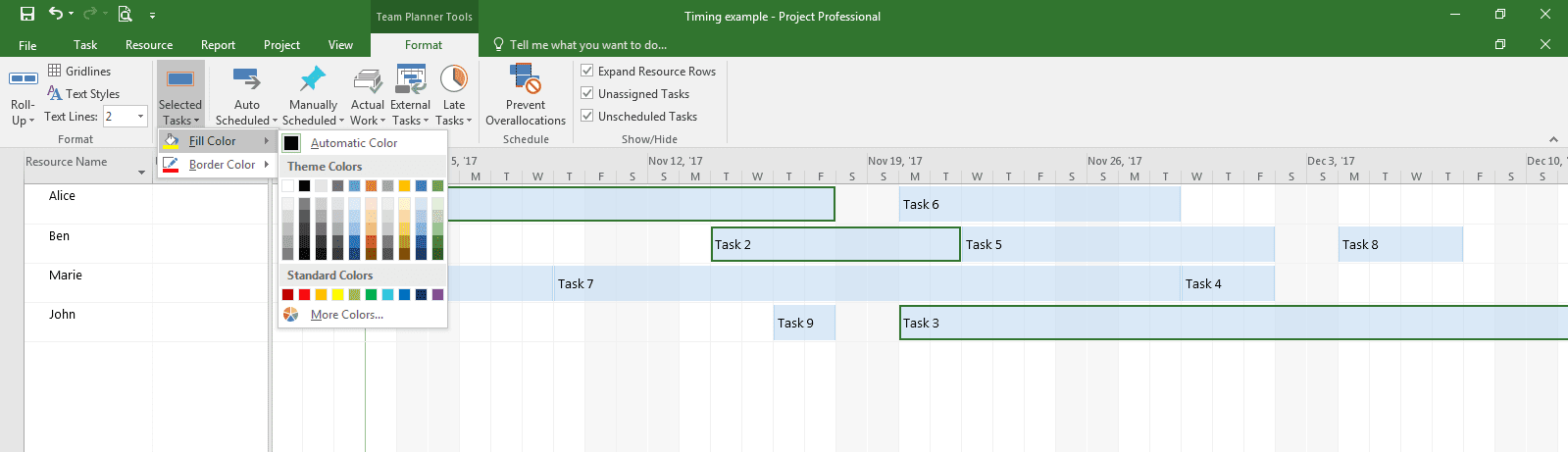Select the Manually Scheduled pin icon
The width and height of the screenshot is (1568, 452).
pyautogui.click(x=313, y=79)
